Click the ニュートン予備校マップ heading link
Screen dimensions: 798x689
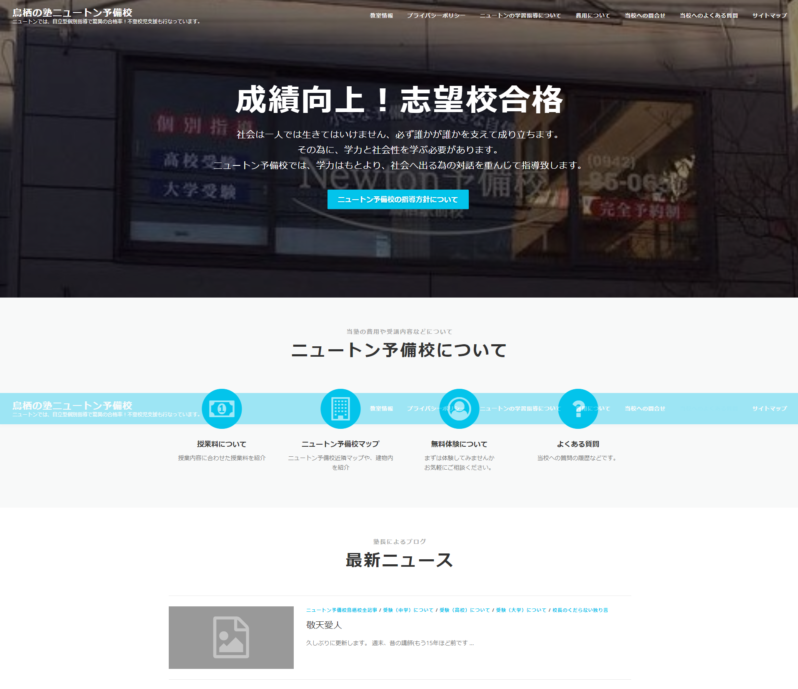[x=340, y=444]
